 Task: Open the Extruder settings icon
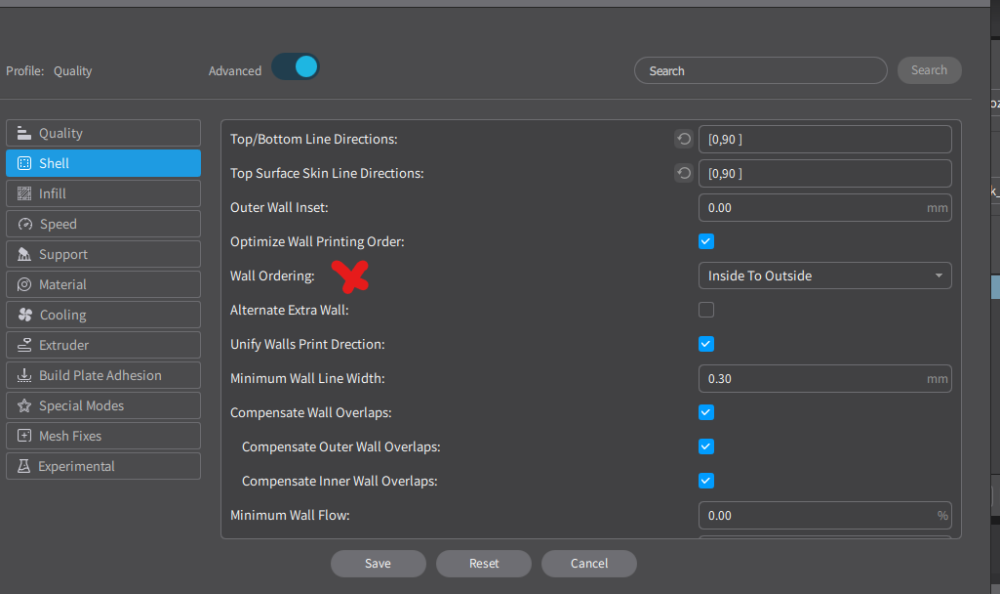(x=24, y=345)
